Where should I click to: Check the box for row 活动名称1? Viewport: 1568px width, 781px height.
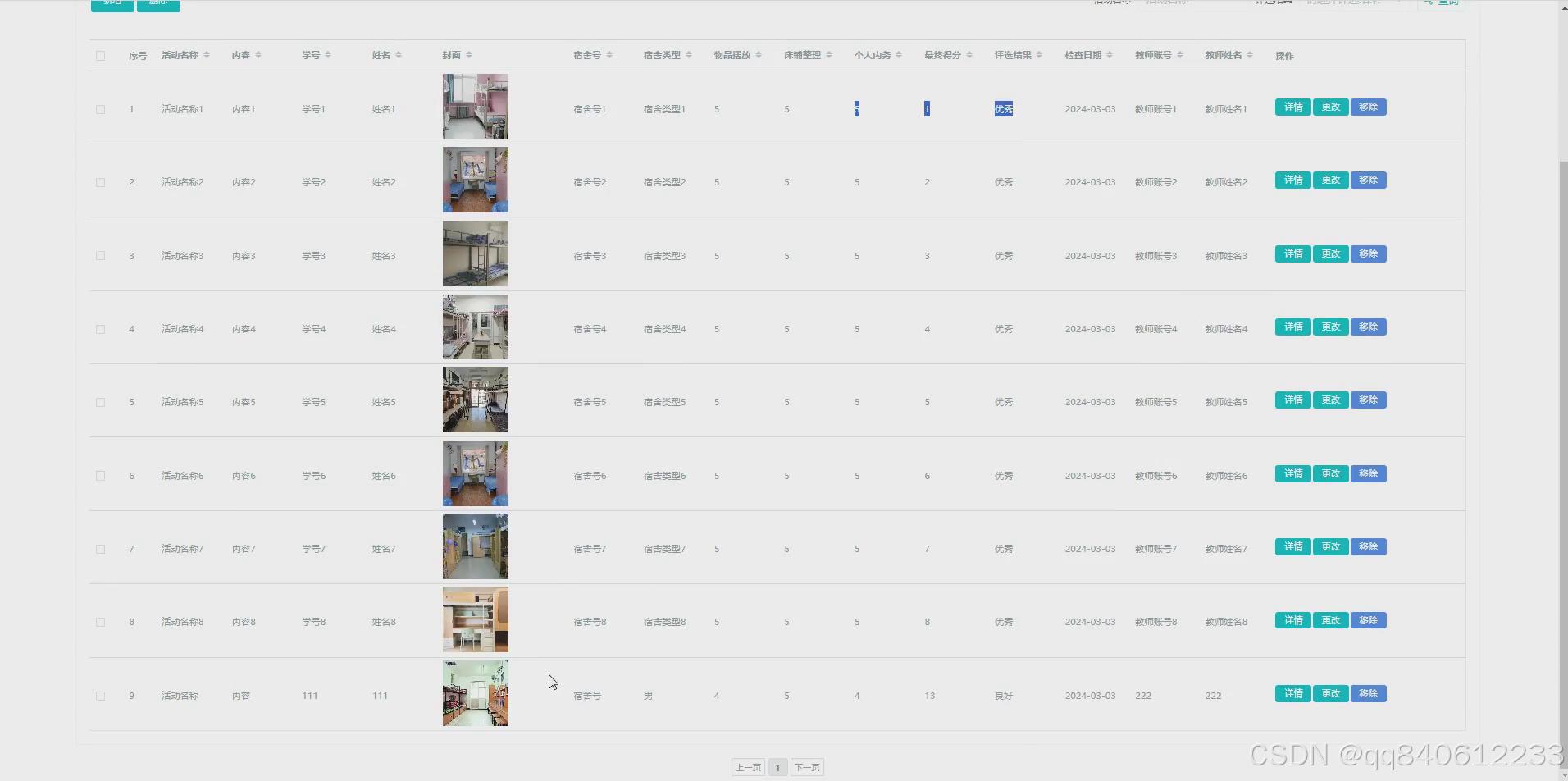tap(100, 109)
